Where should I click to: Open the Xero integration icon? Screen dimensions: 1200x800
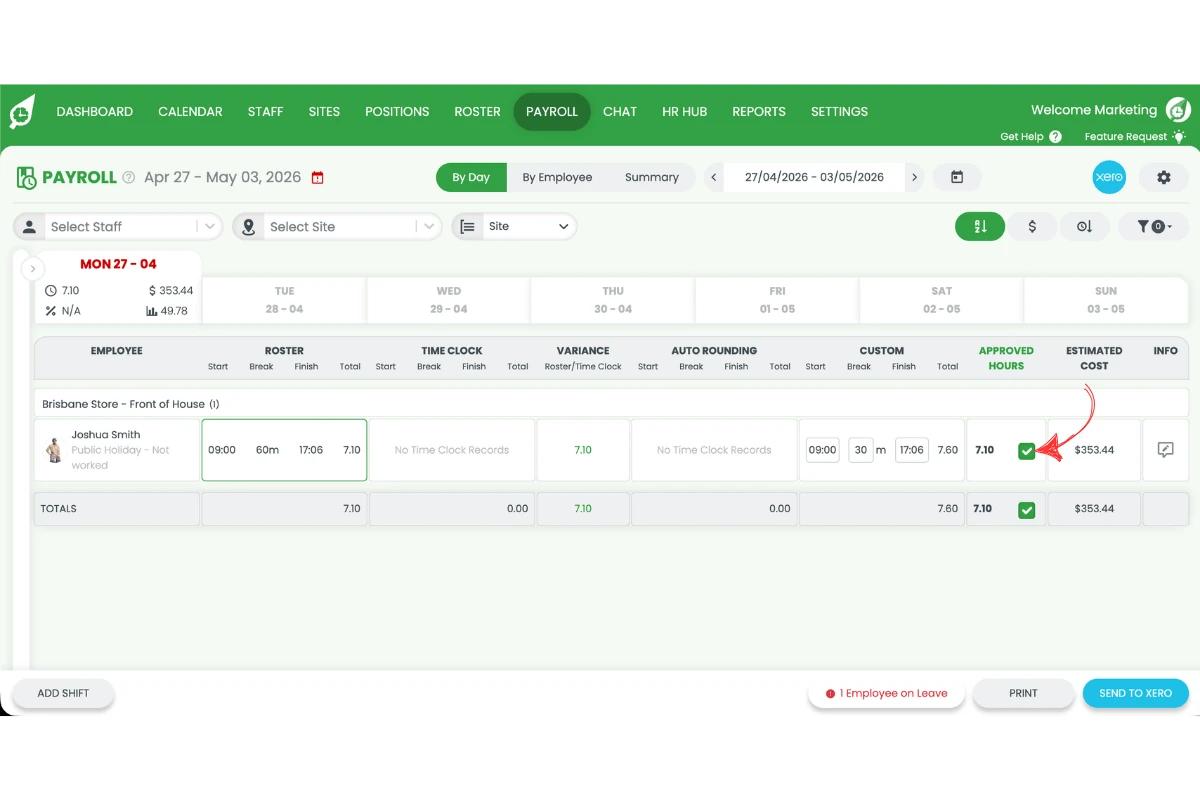click(1109, 177)
